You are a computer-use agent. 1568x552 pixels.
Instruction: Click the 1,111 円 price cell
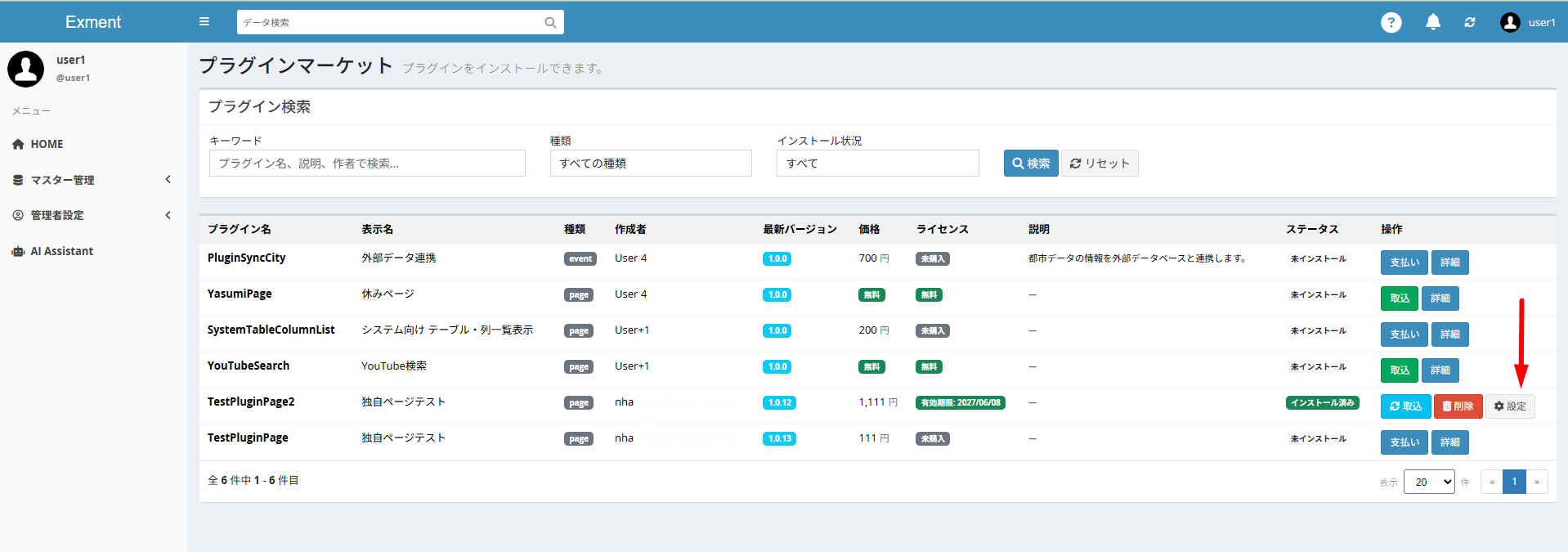click(x=878, y=402)
